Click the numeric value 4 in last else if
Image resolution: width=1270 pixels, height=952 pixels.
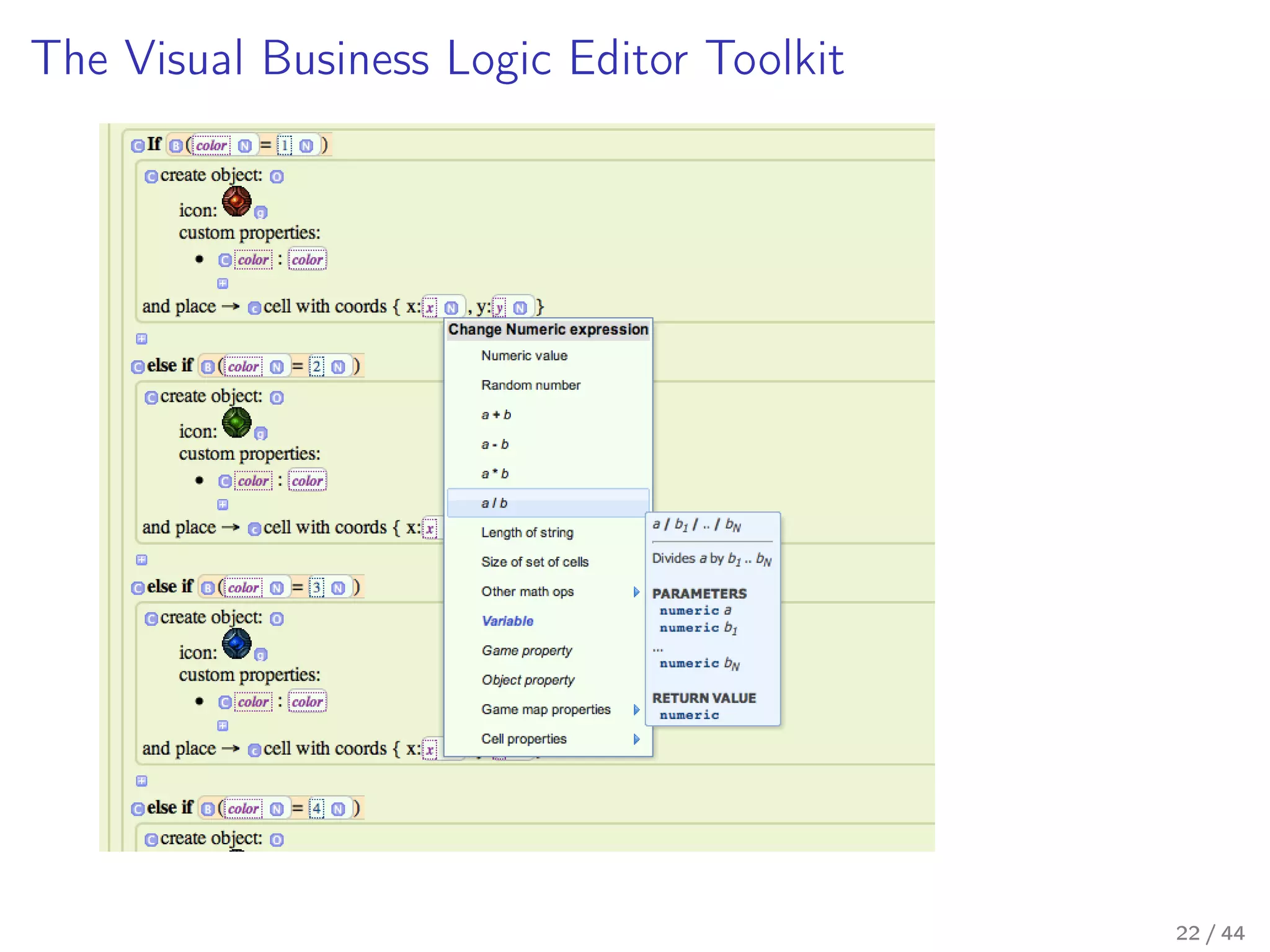317,808
